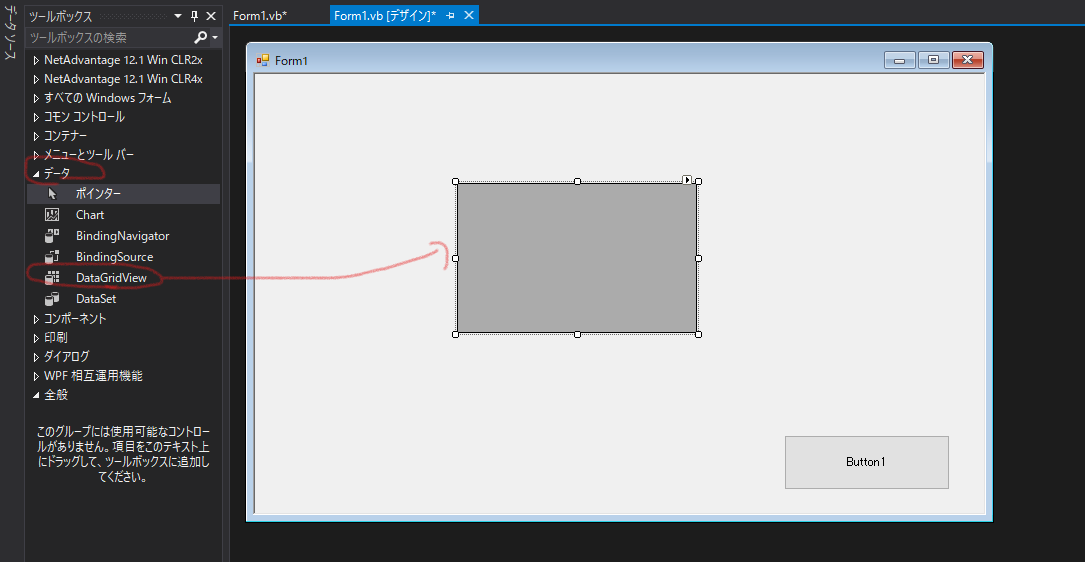Screen dimensions: 1085x562
Task: Toggle auto-hide pin on ツールボックス panel
Action: click(194, 16)
